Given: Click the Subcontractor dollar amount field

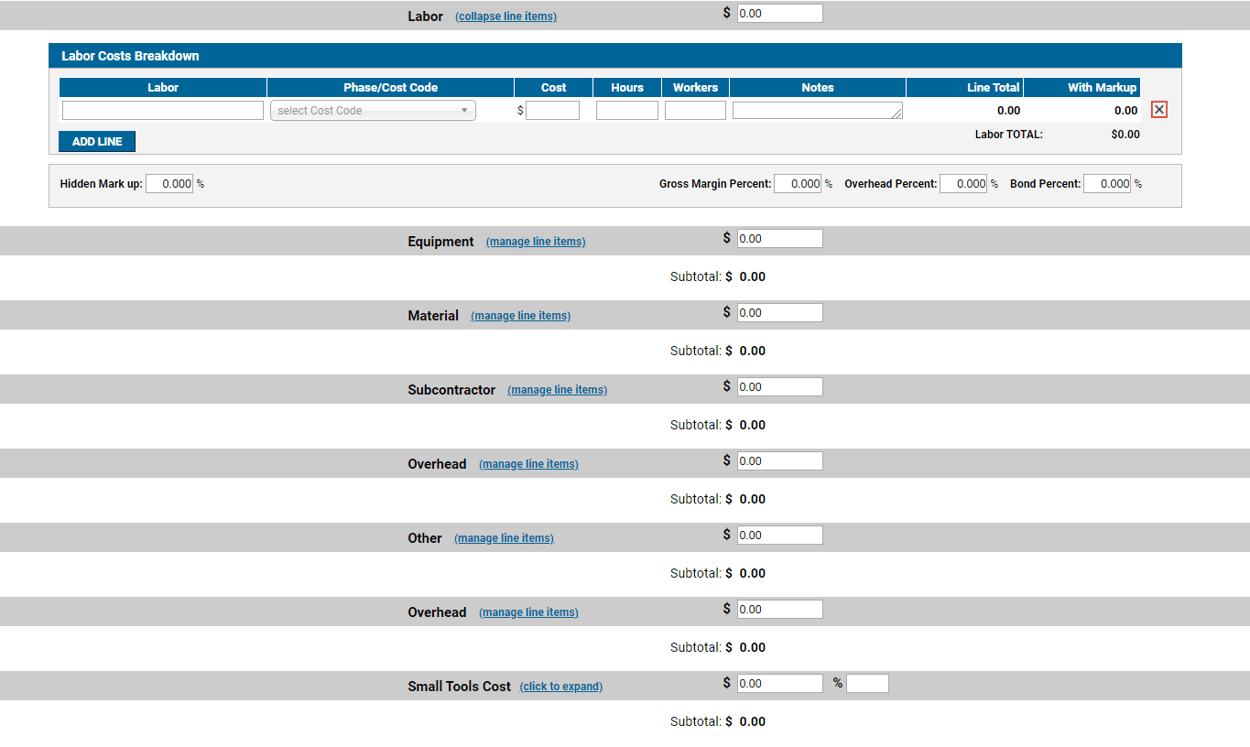Looking at the screenshot, I should (x=780, y=387).
